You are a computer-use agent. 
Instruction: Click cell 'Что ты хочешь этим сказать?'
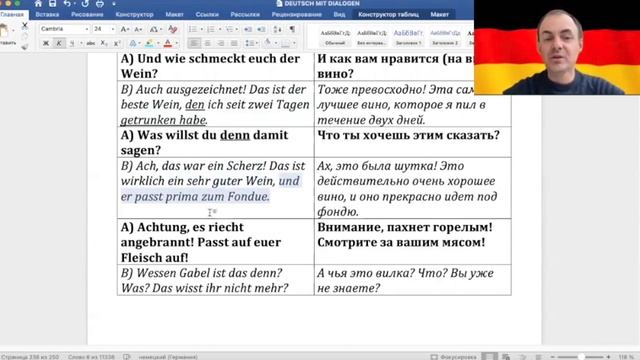point(413,142)
